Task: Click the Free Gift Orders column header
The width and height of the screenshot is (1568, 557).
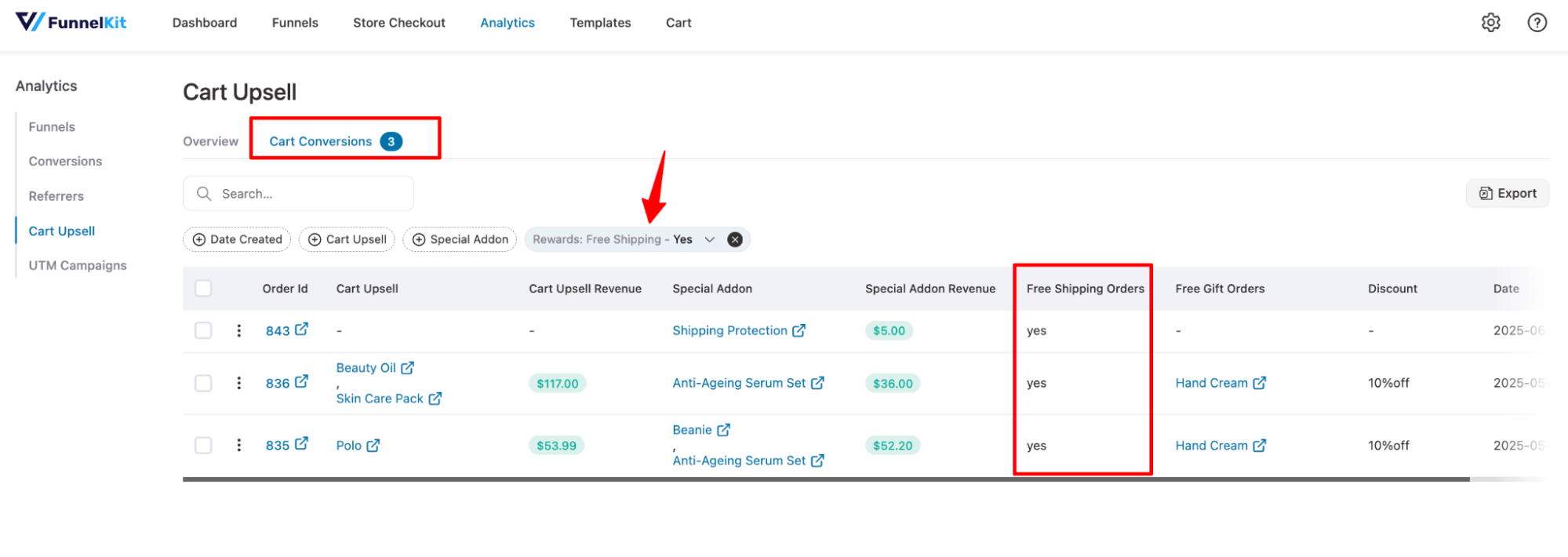Action: tap(1220, 288)
